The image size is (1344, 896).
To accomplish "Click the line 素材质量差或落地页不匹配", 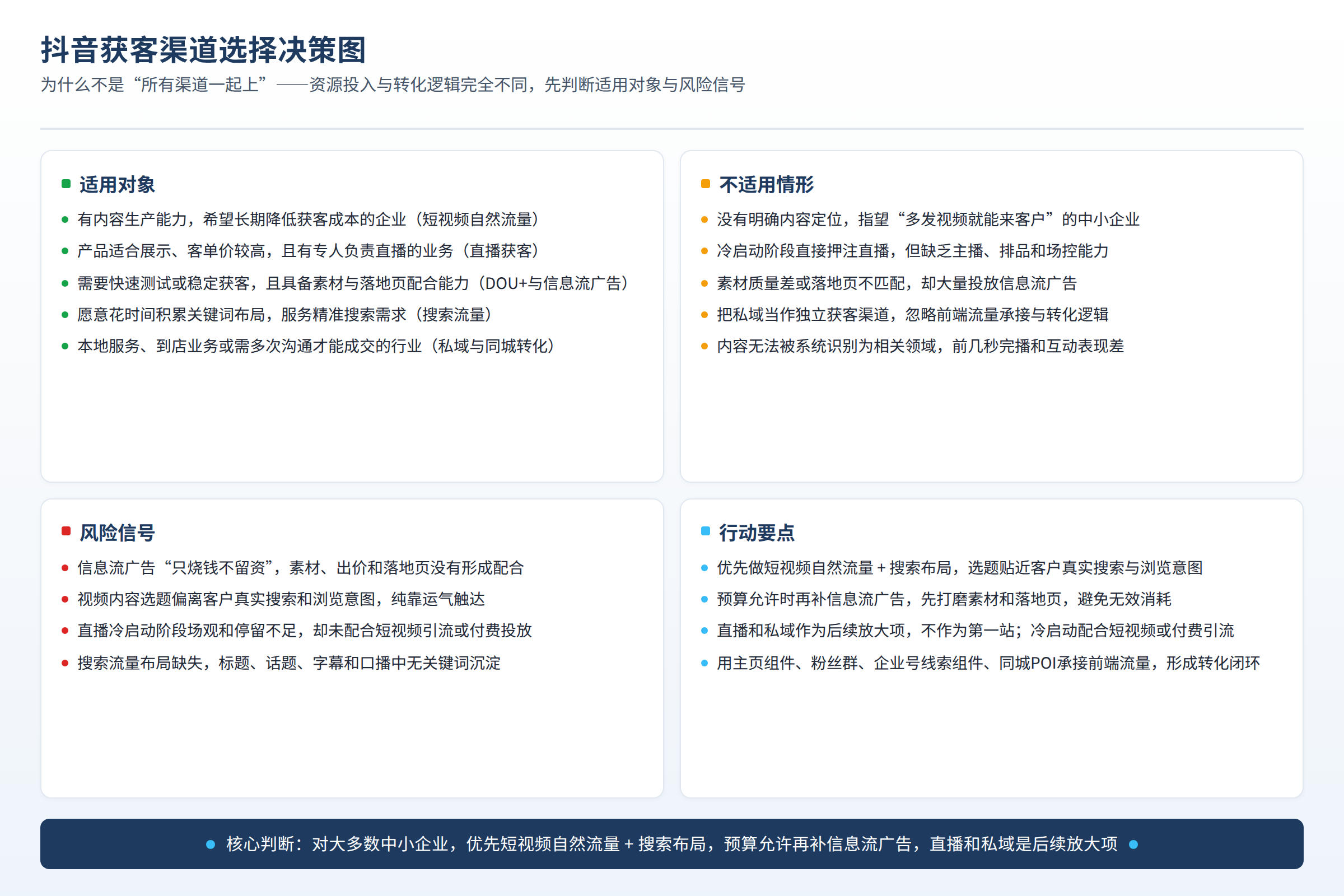I will [897, 283].
